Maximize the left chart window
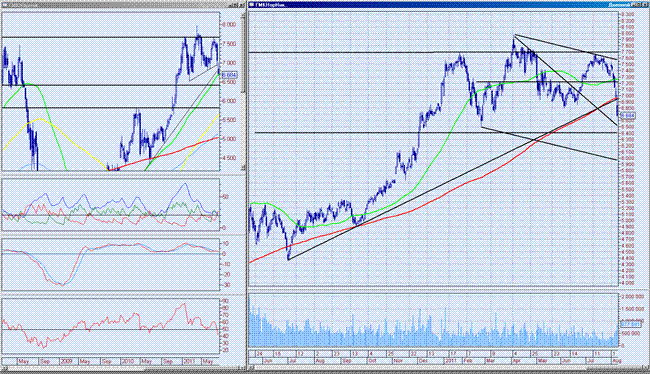 coord(235,5)
